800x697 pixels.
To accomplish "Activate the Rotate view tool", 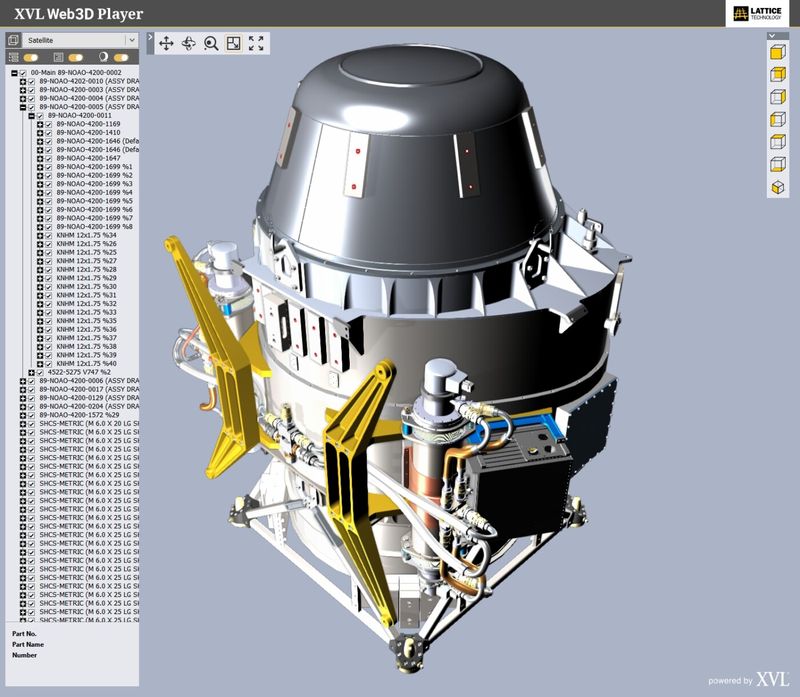I will (x=189, y=43).
